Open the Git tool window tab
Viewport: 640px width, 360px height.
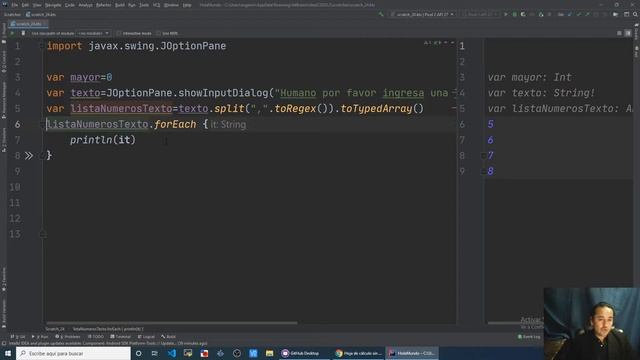coord(18,337)
